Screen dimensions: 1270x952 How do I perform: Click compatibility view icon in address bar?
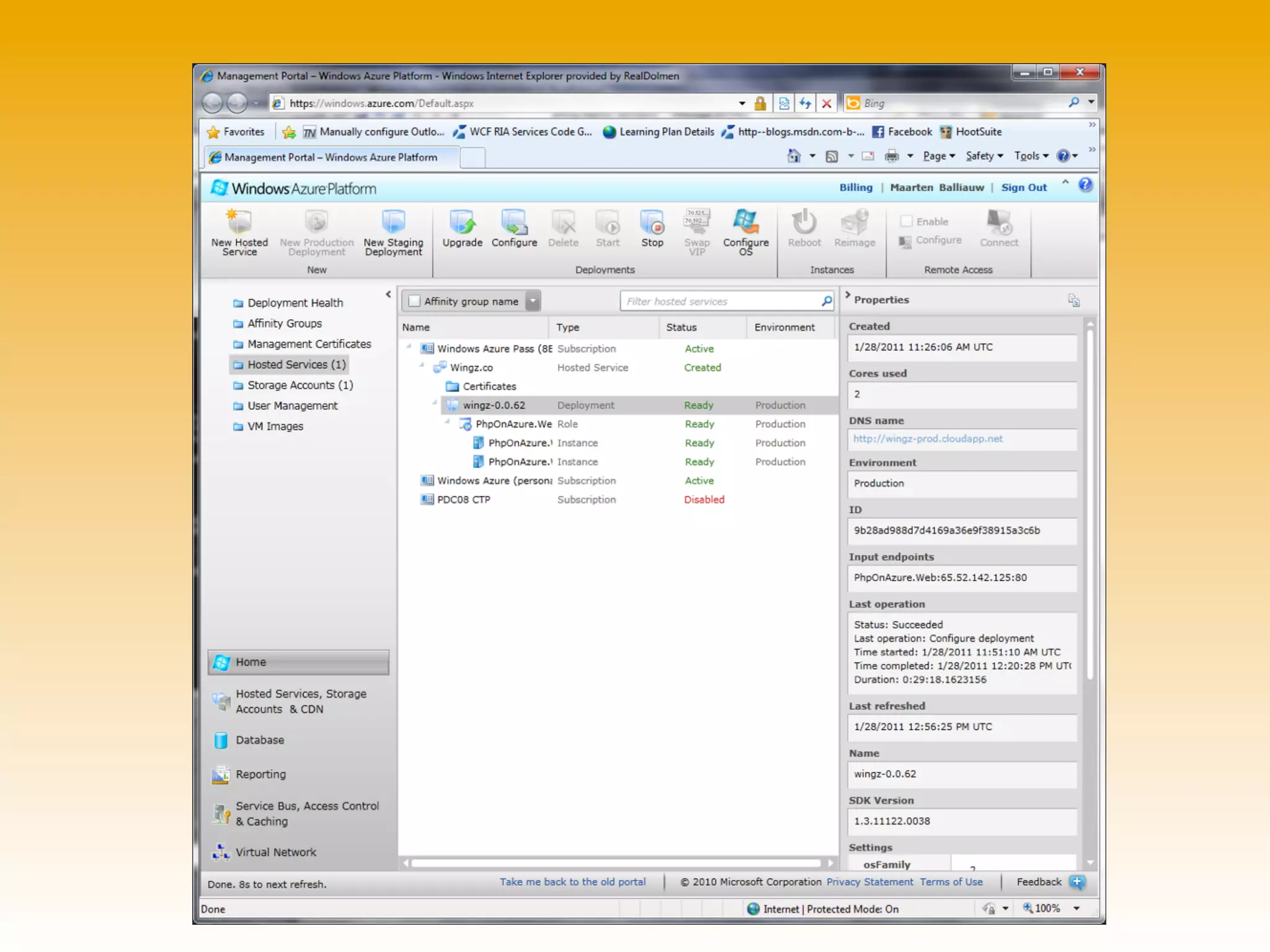784,104
